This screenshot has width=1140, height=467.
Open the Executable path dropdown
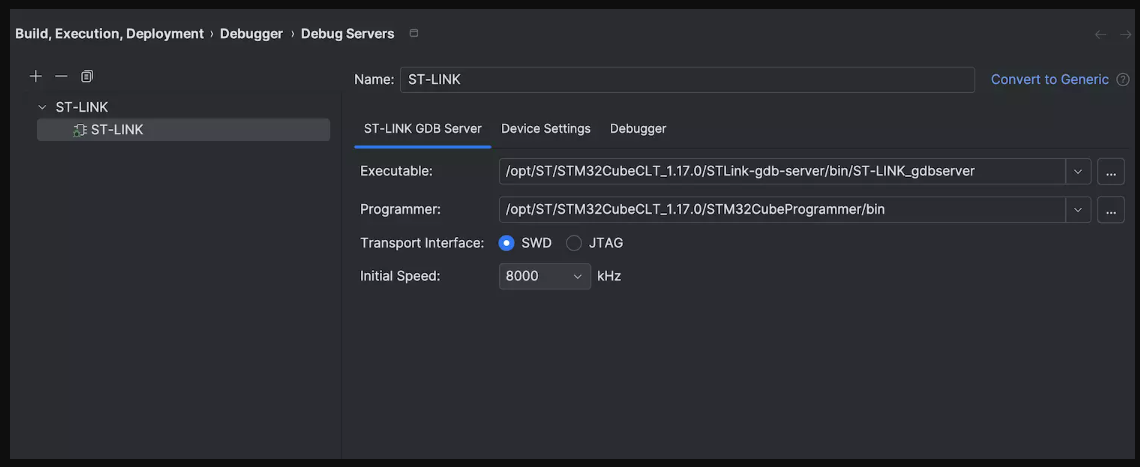[1078, 172]
